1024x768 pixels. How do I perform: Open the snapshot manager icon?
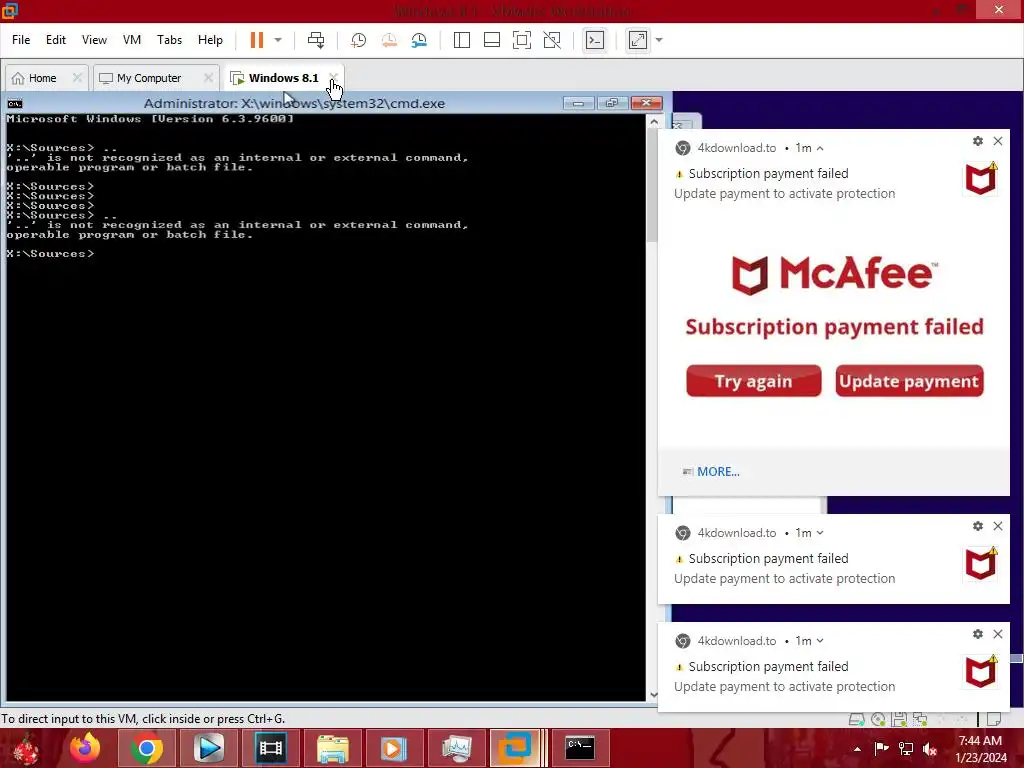[x=419, y=40]
